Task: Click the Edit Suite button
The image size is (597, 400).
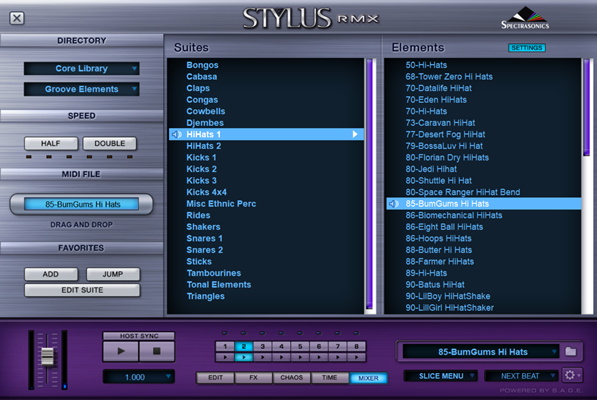Action: [82, 290]
